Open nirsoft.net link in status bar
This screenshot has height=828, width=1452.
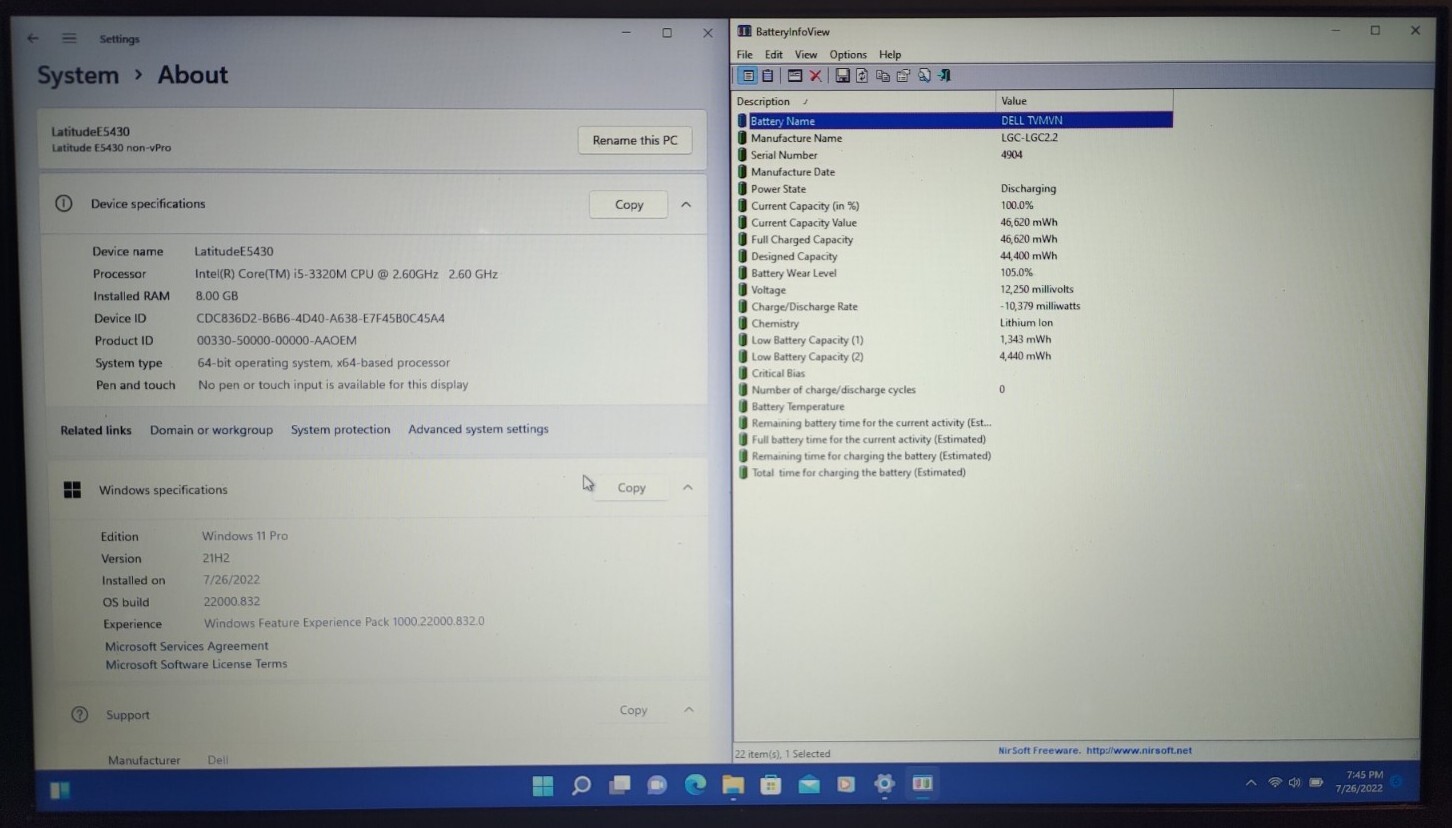tap(1139, 750)
